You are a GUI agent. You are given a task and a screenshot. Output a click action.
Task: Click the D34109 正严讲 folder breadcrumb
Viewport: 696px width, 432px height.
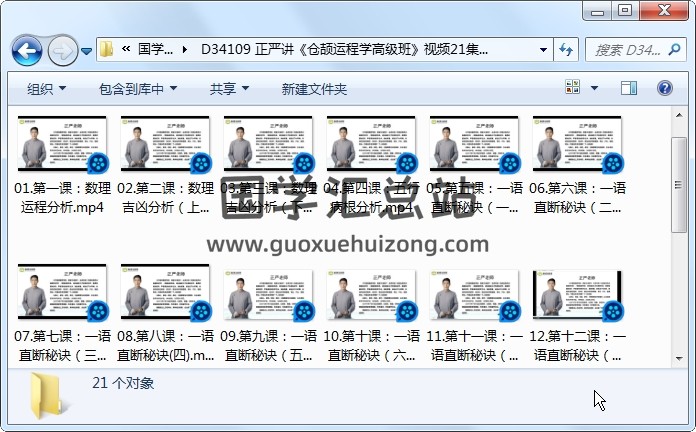(344, 49)
